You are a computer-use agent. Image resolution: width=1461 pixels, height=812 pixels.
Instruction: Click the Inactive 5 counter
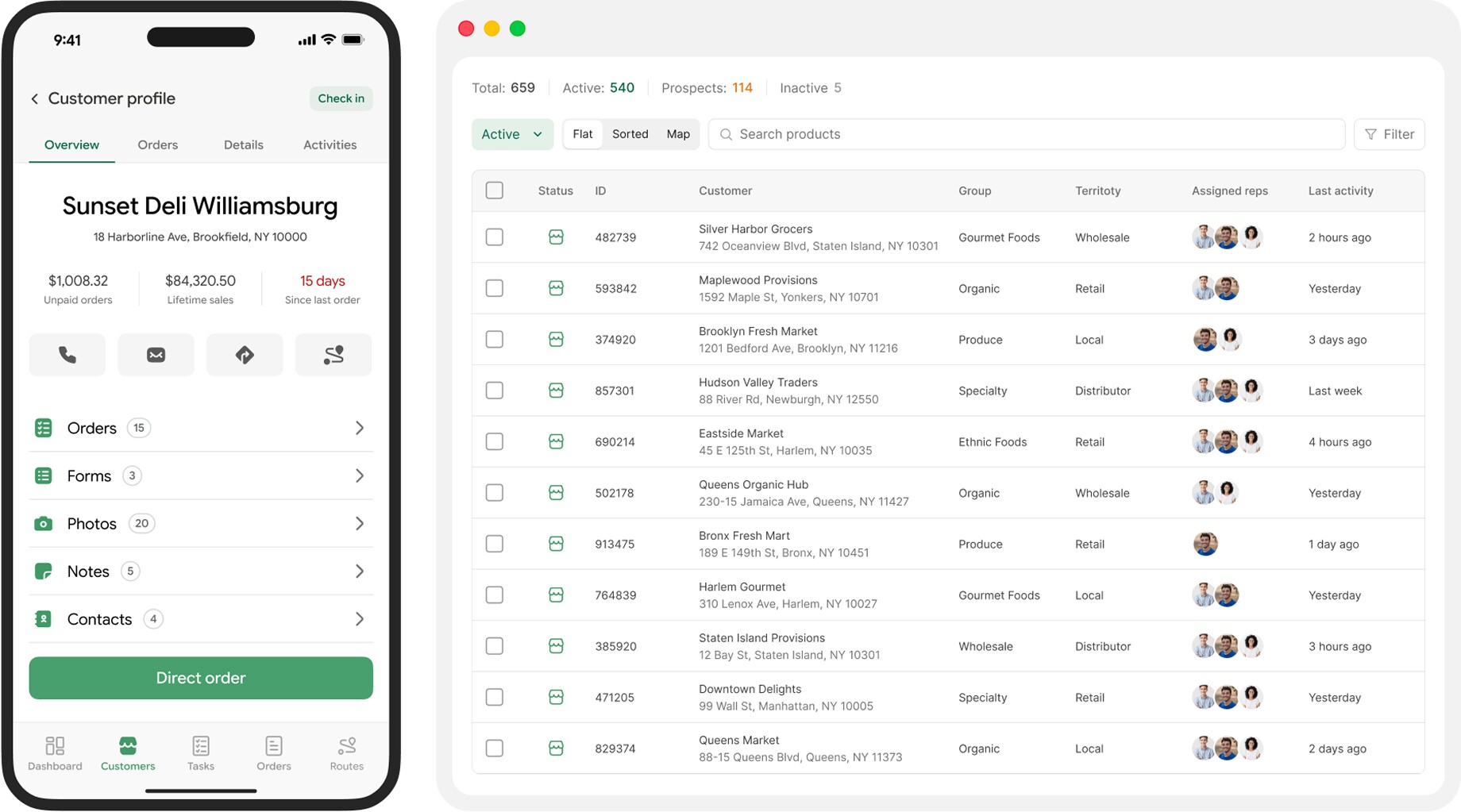[810, 88]
